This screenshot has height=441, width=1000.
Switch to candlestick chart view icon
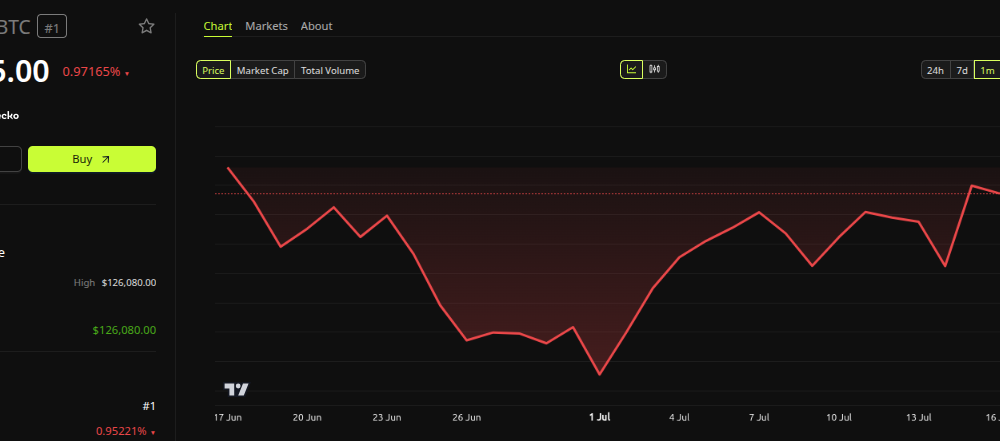(x=654, y=70)
